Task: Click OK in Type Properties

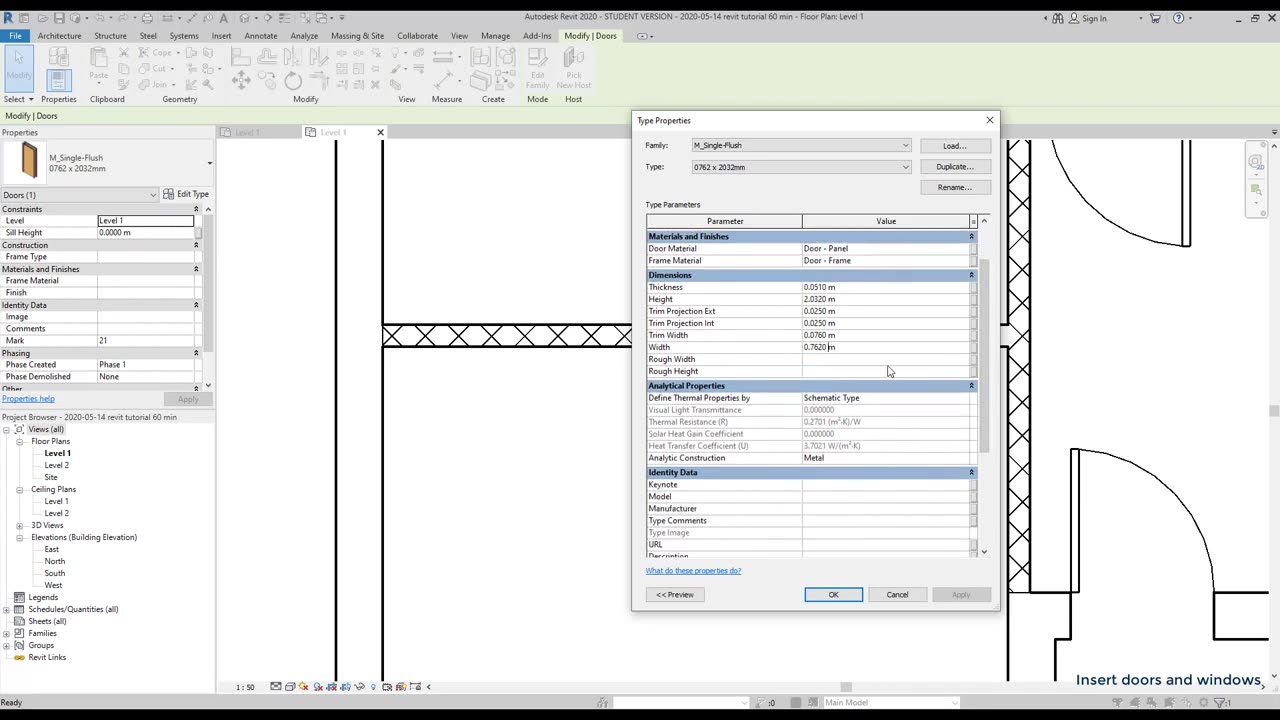Action: pyautogui.click(x=833, y=595)
